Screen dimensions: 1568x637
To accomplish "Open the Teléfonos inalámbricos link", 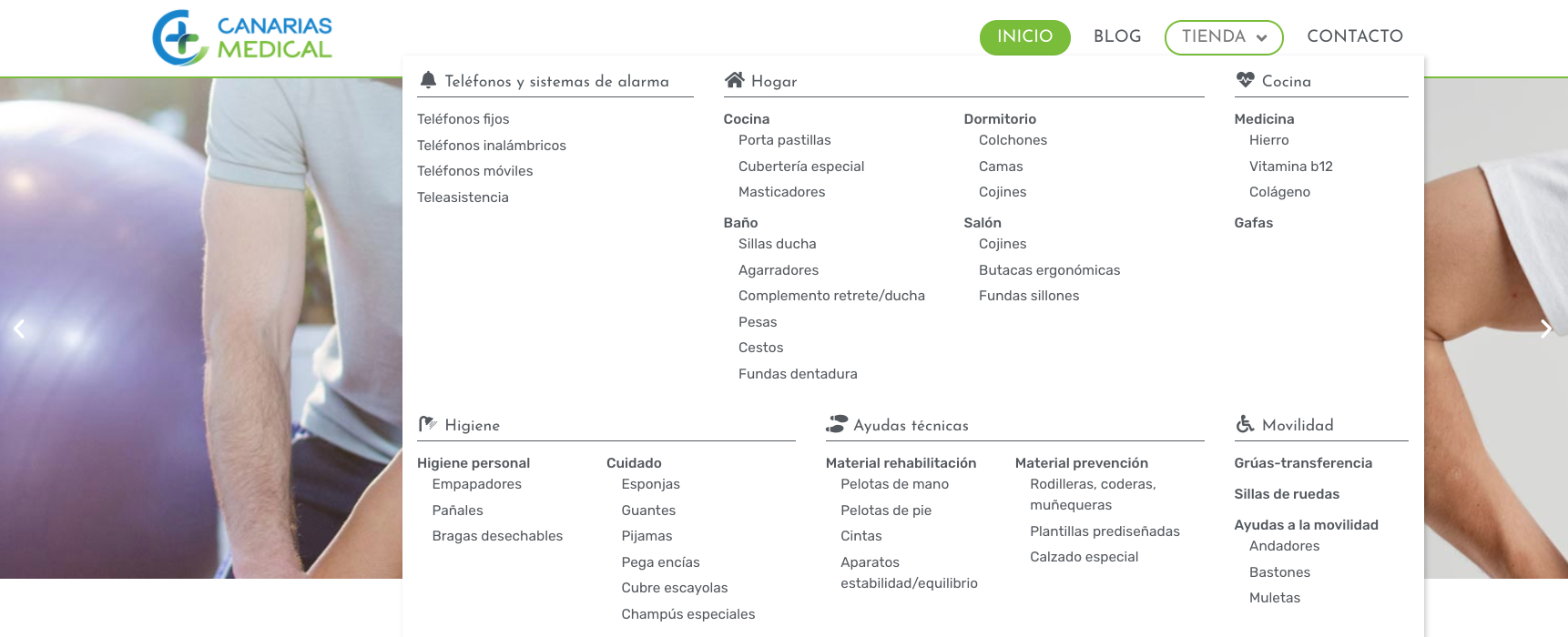I will coord(492,146).
